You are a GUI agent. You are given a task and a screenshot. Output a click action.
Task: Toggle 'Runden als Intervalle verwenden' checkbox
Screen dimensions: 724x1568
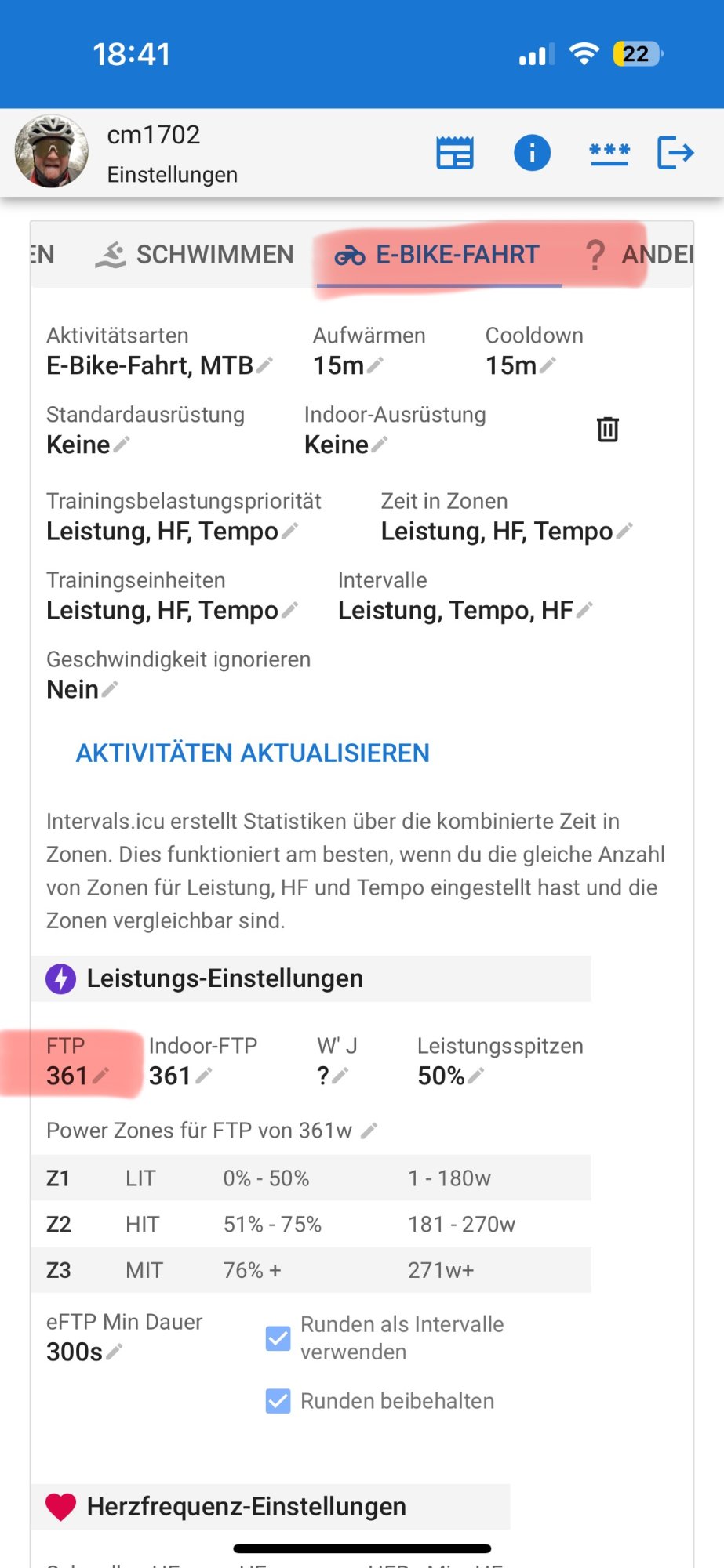pos(278,1338)
